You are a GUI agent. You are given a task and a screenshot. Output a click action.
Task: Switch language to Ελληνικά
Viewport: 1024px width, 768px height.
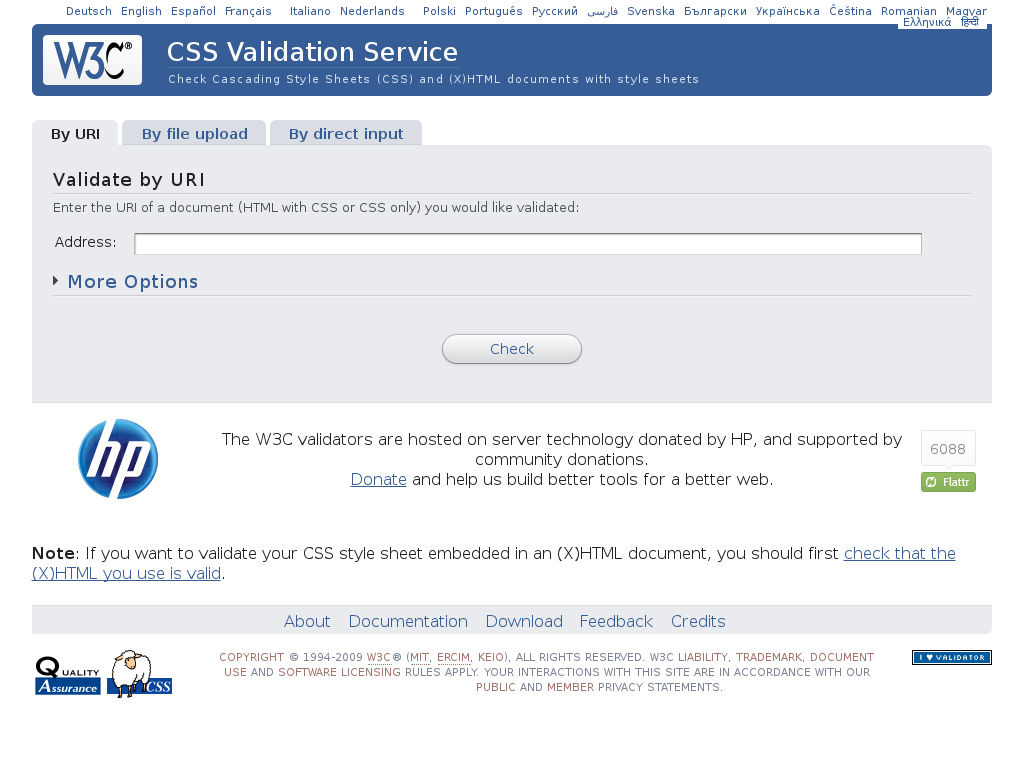[927, 22]
